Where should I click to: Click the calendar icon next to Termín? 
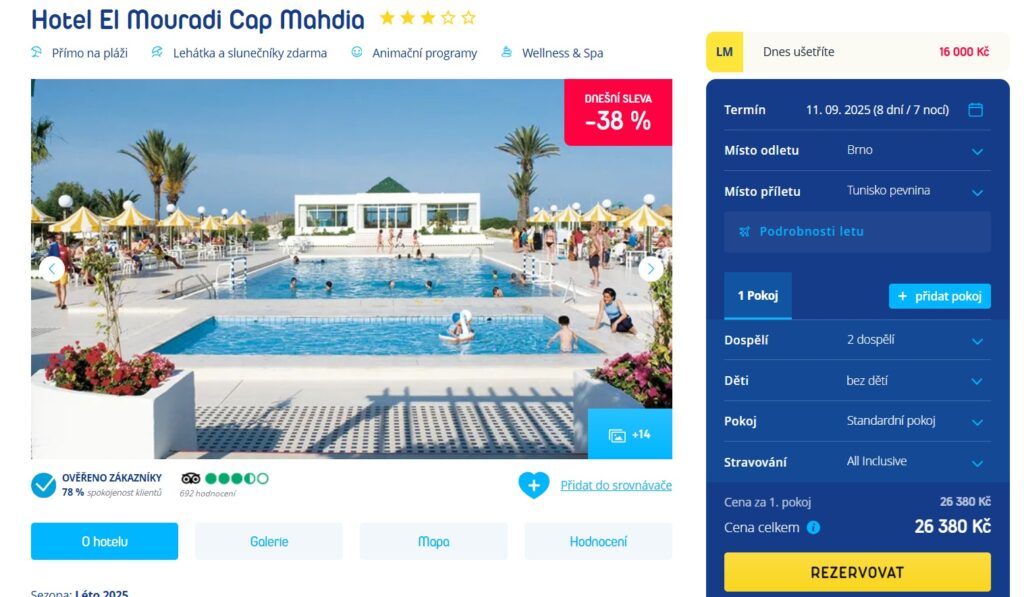click(975, 110)
